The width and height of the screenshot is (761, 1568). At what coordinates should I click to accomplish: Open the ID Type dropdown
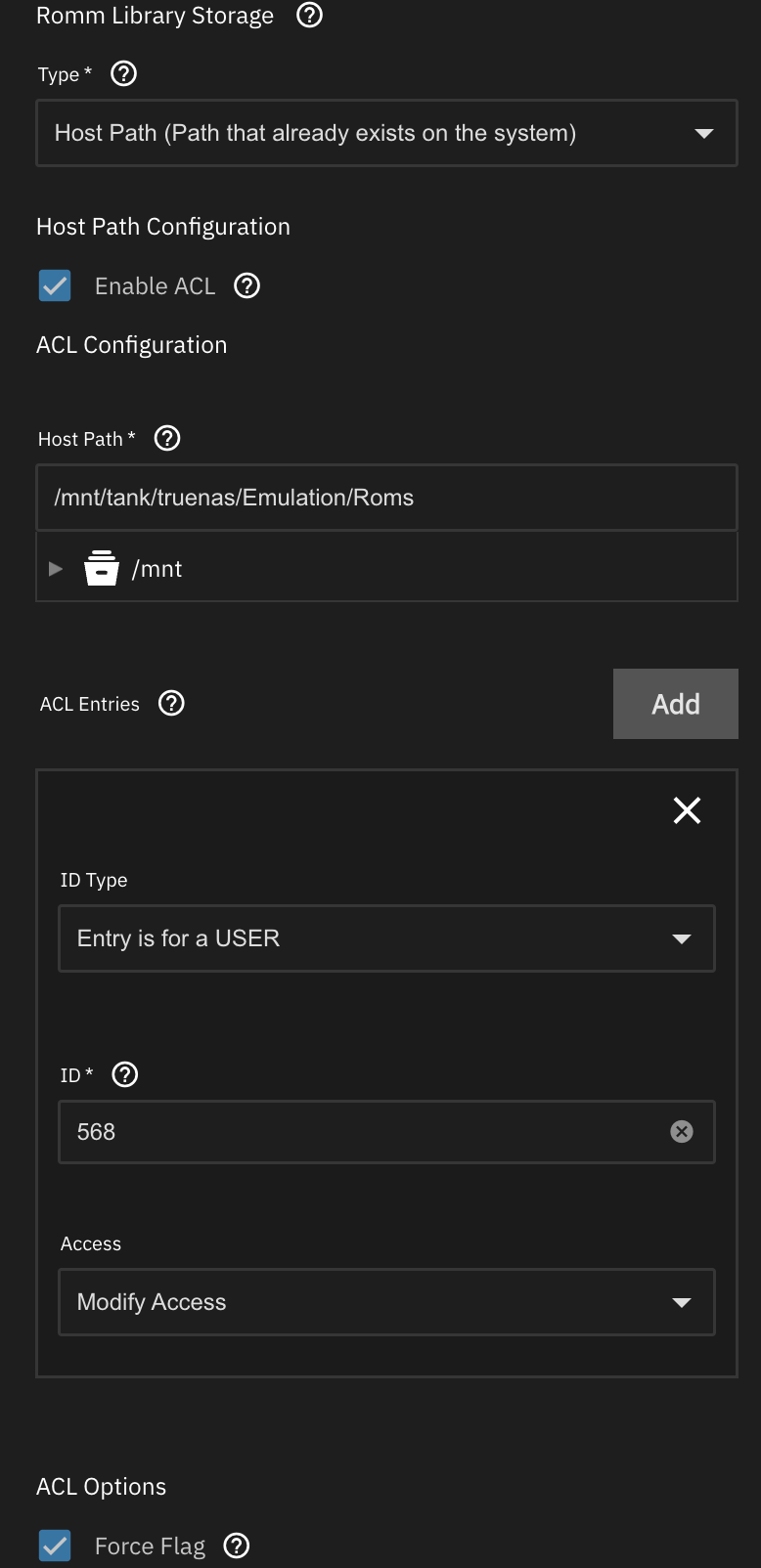point(386,938)
